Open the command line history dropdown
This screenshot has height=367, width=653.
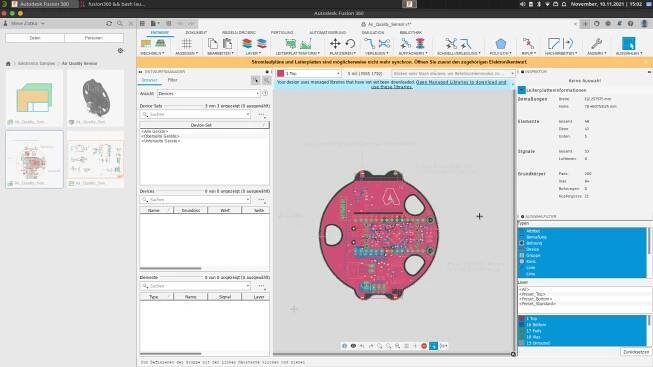(x=512, y=73)
